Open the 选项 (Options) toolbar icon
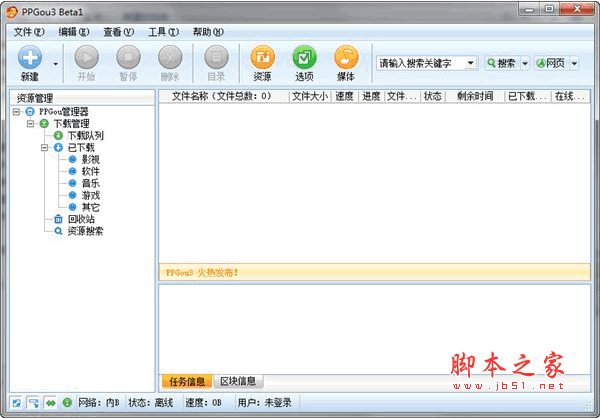 tap(304, 57)
